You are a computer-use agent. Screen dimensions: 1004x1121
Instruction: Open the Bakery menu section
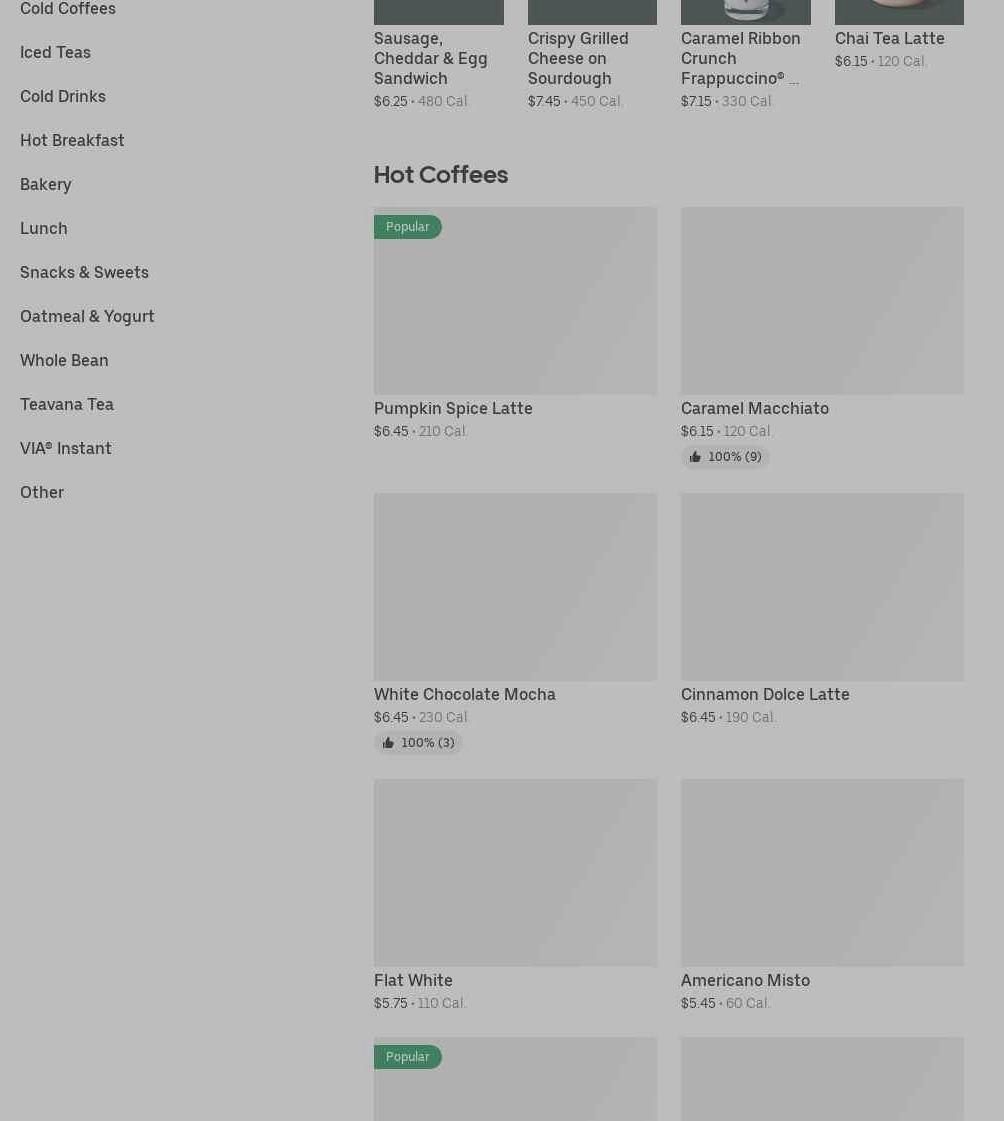[x=46, y=184]
